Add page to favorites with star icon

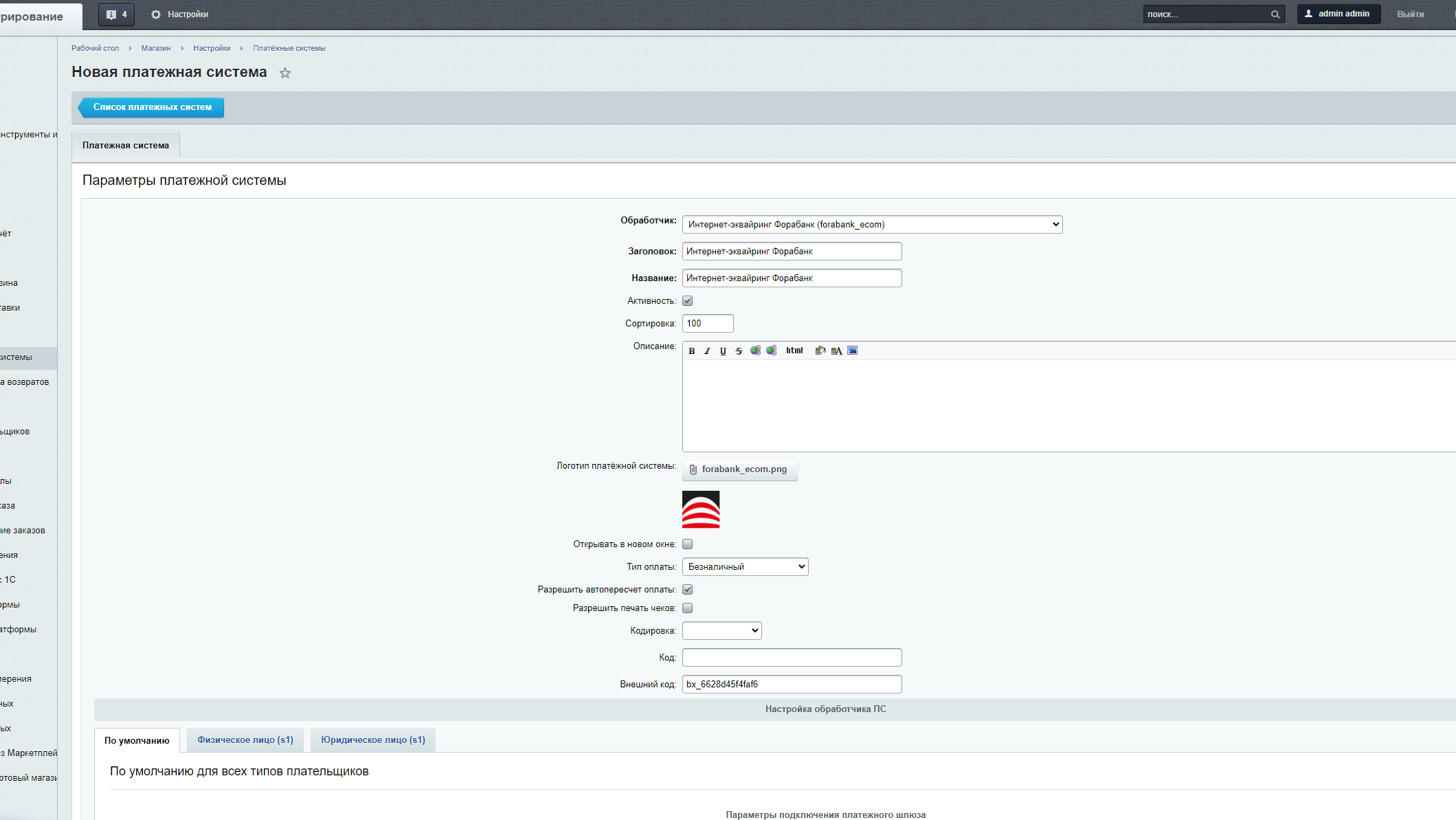pos(285,73)
